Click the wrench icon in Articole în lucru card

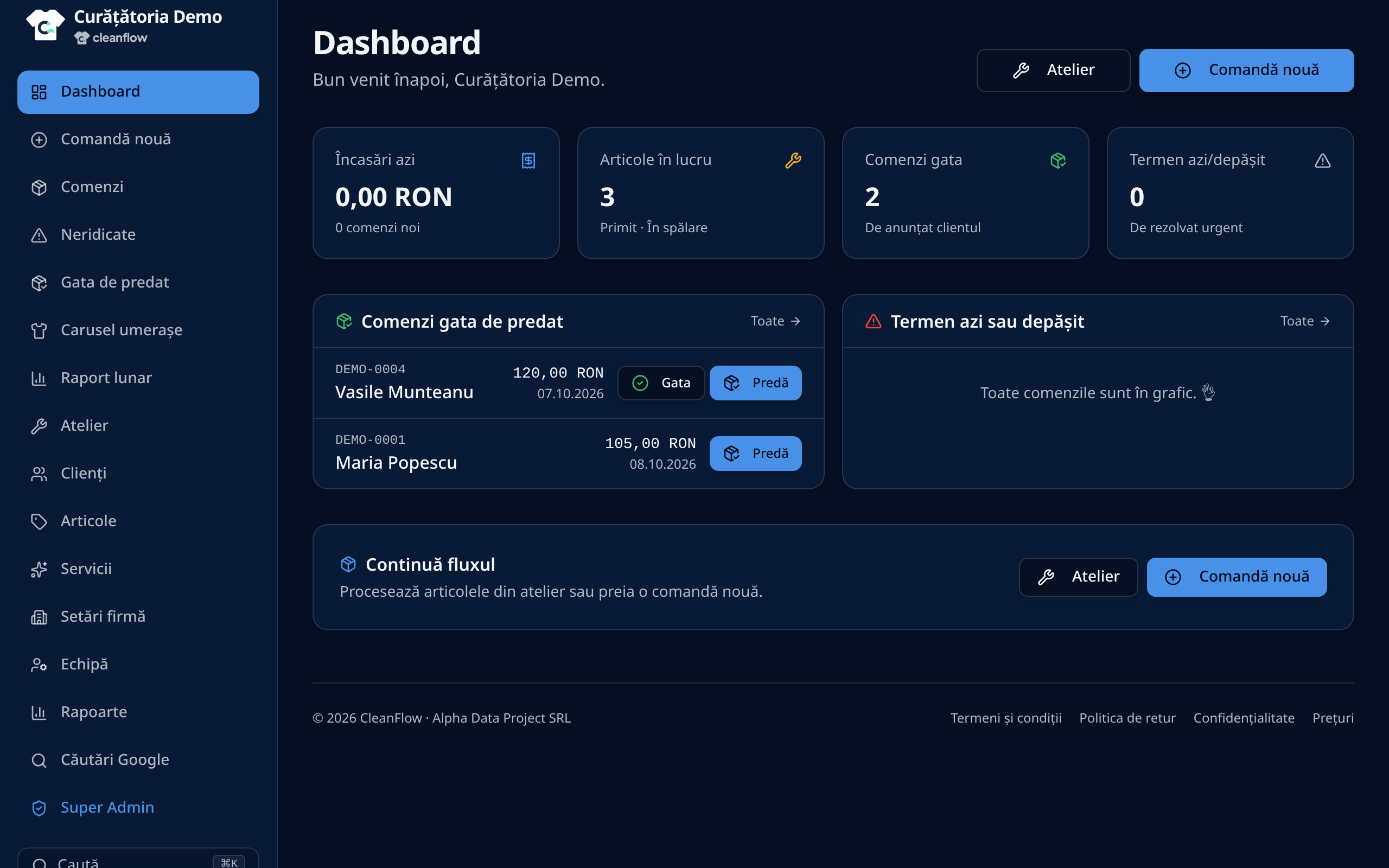coord(793,160)
